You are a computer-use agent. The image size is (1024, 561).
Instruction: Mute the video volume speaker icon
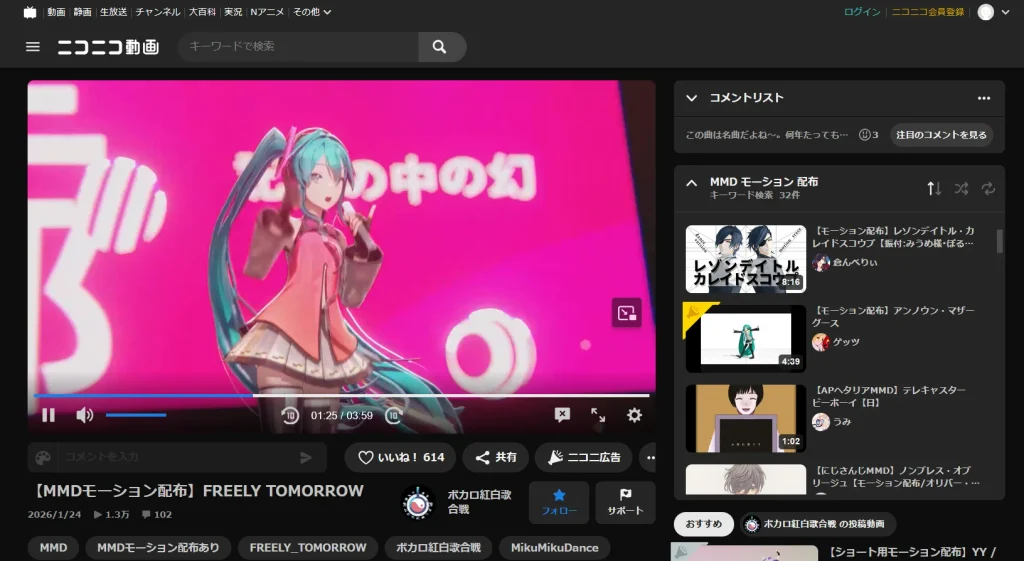click(85, 415)
